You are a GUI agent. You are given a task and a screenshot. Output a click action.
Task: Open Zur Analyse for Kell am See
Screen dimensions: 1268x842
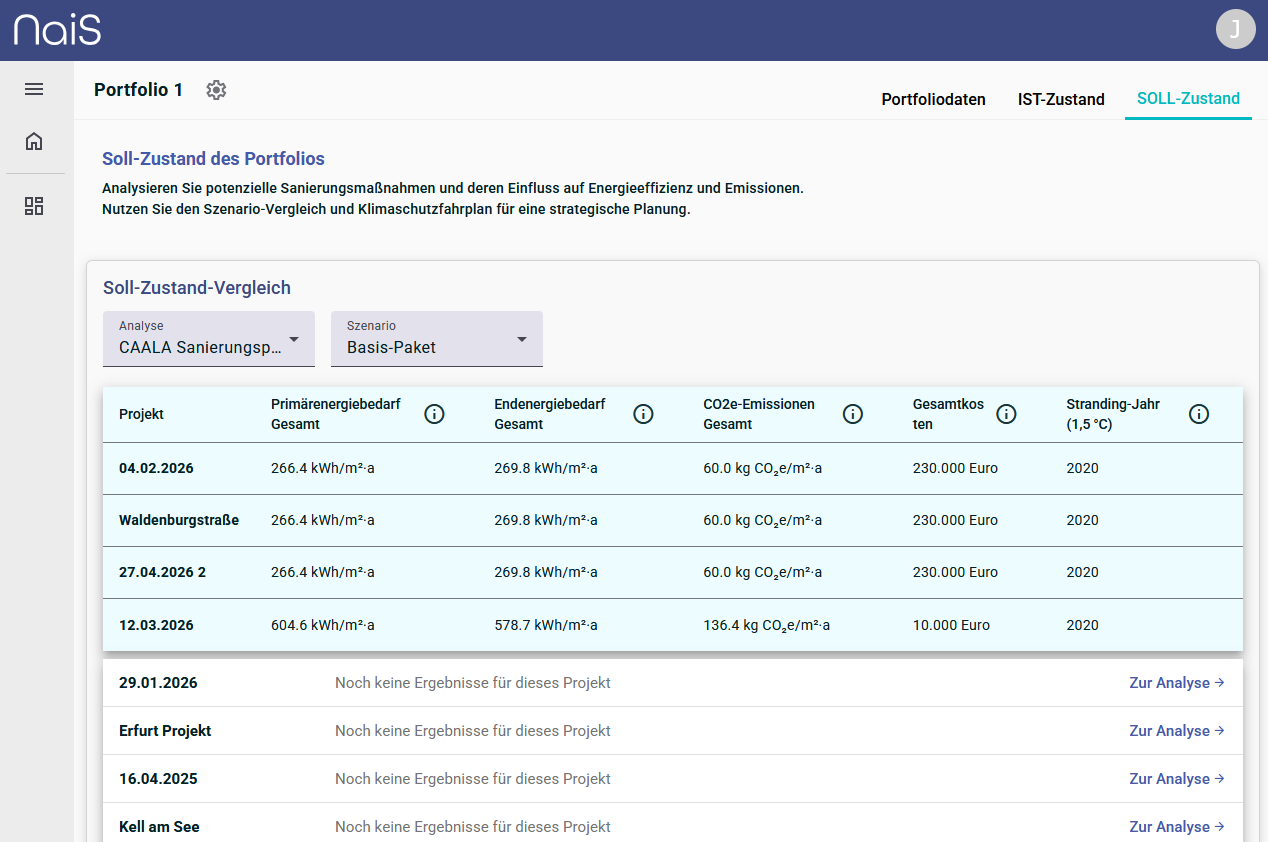click(1177, 827)
